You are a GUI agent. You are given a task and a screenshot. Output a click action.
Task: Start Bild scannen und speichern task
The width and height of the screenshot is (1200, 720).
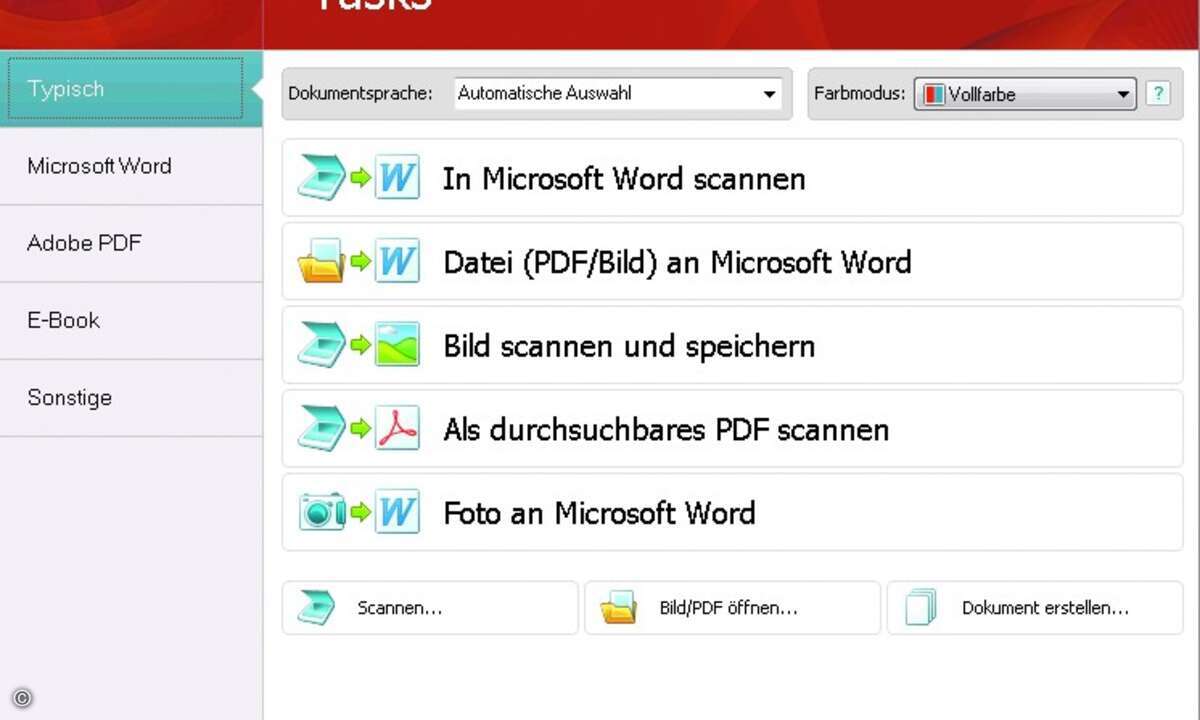(732, 346)
